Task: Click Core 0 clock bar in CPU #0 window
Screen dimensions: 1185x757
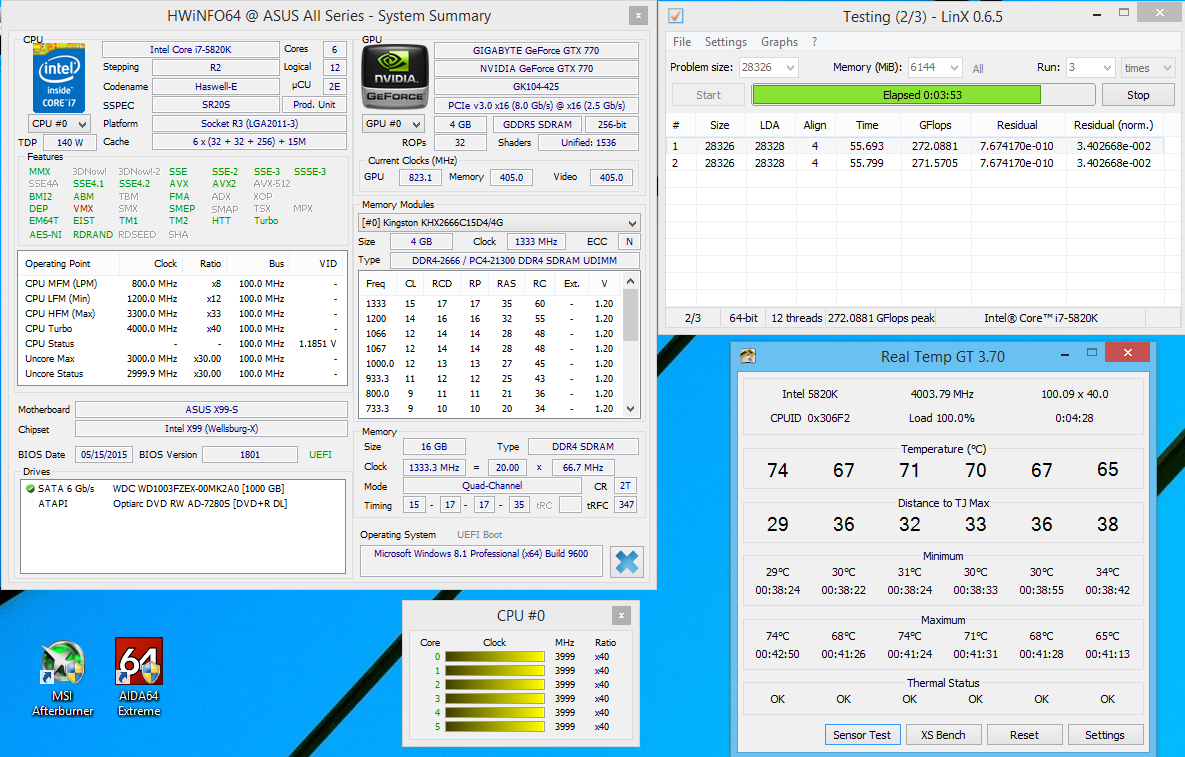Action: click(495, 657)
